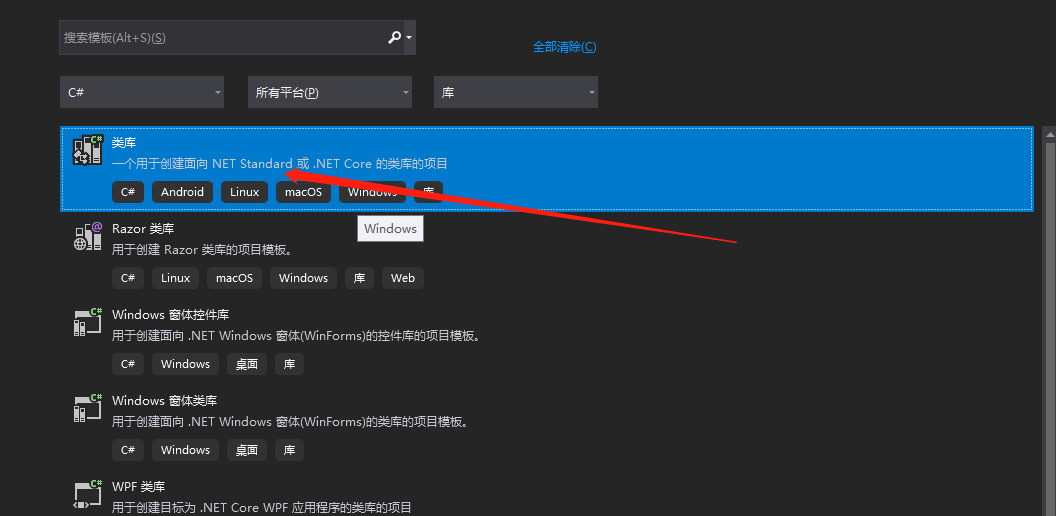Image resolution: width=1056 pixels, height=516 pixels.
Task: Select the Windows 窗体控件库 template title
Action: 171,315
